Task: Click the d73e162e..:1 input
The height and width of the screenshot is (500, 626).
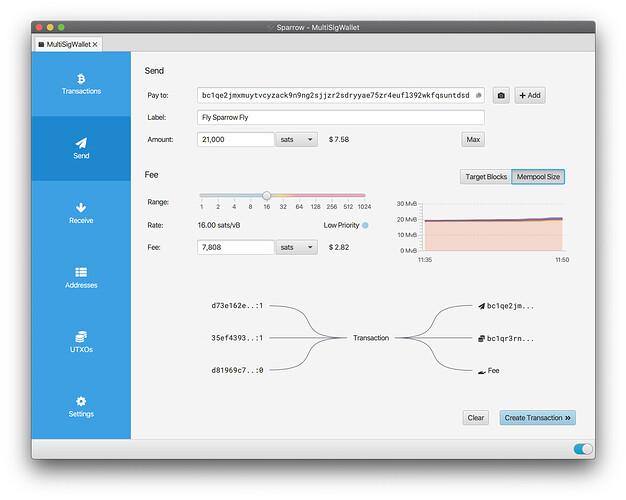Action: pyautogui.click(x=237, y=306)
